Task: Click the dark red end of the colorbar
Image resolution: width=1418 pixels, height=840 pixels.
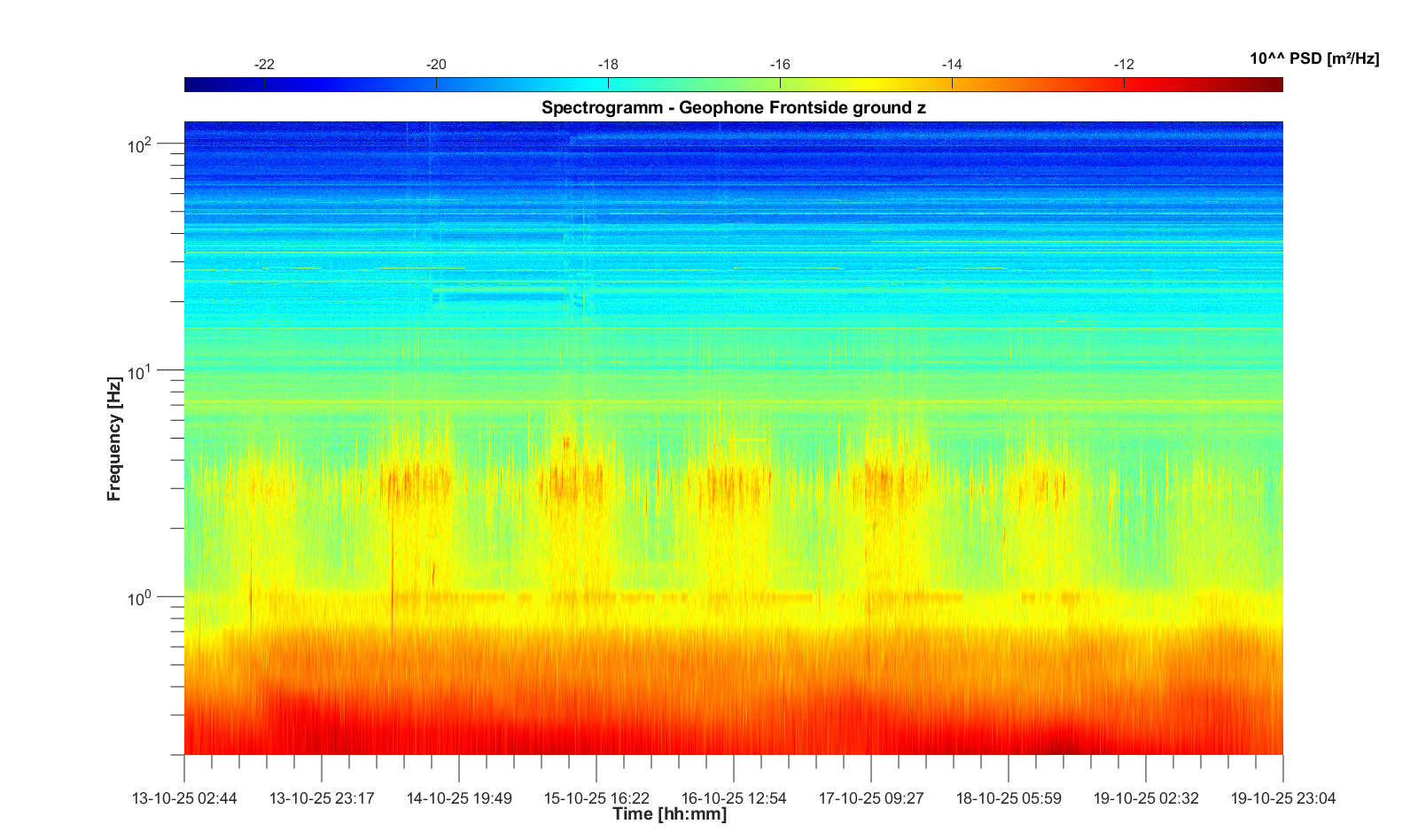Action: tap(1274, 85)
